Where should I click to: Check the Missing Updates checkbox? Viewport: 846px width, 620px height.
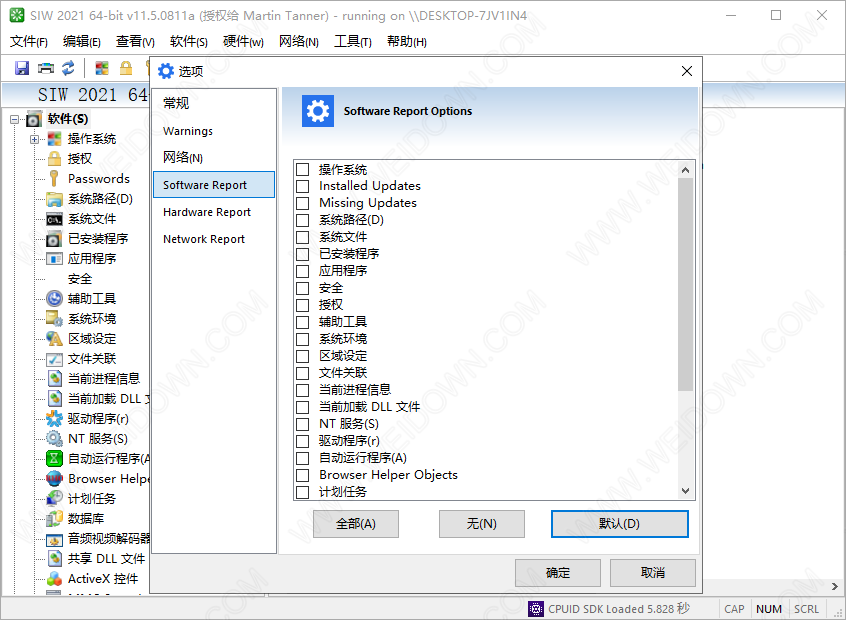pyautogui.click(x=303, y=203)
